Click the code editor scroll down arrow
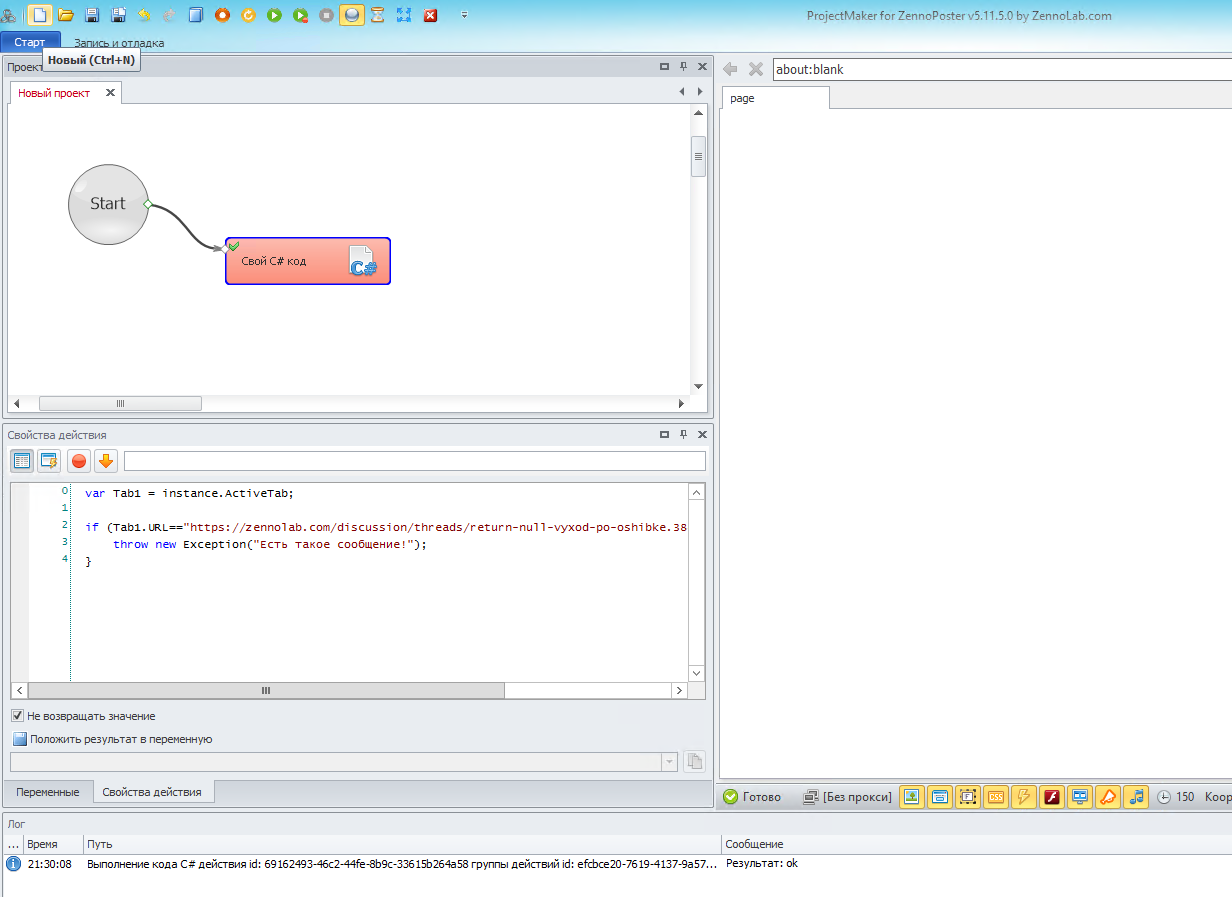The height and width of the screenshot is (897, 1232). coord(697,673)
